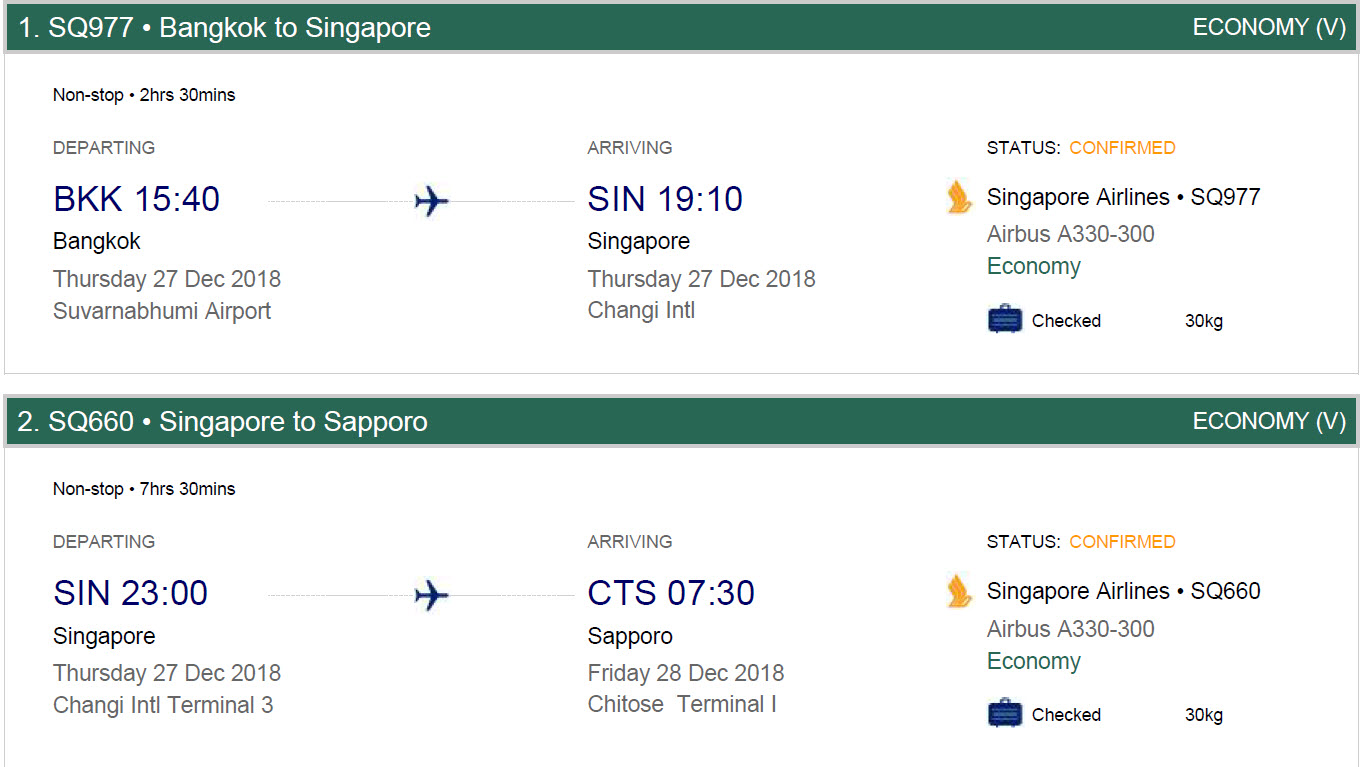Click the checked baggage suitcase icon for SQ660
The width and height of the screenshot is (1362, 767).
(1005, 714)
